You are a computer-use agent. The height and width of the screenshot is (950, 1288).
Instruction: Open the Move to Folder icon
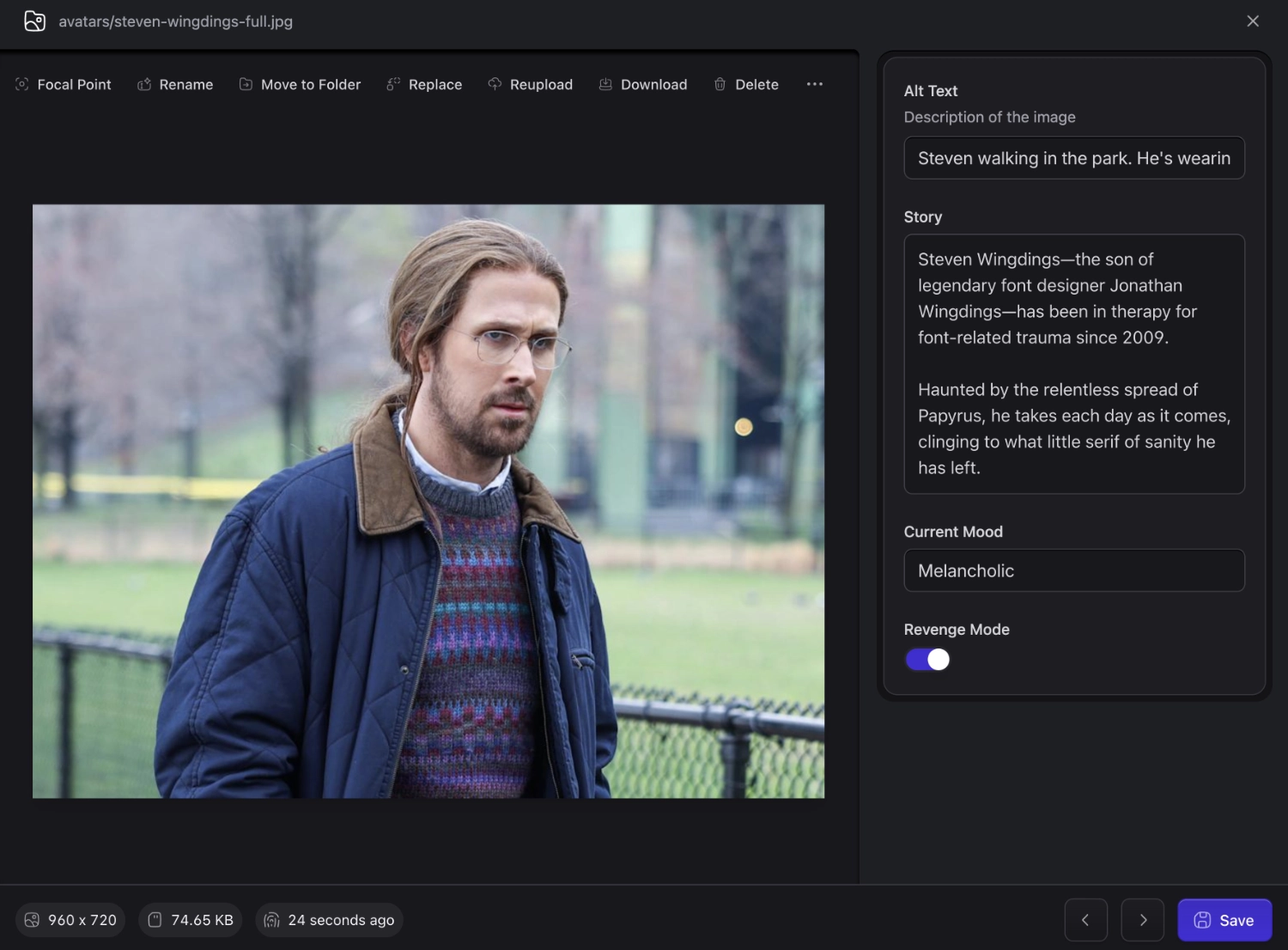click(244, 84)
